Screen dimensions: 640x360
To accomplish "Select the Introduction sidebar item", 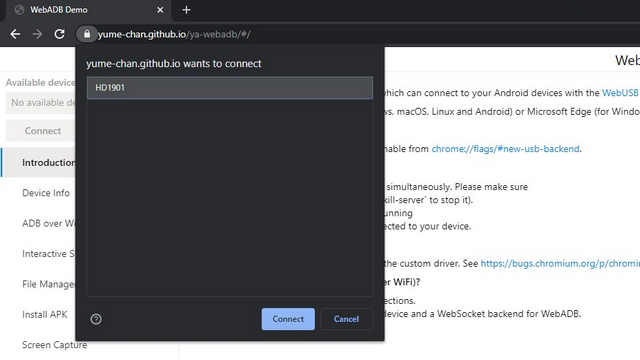I will 39,162.
